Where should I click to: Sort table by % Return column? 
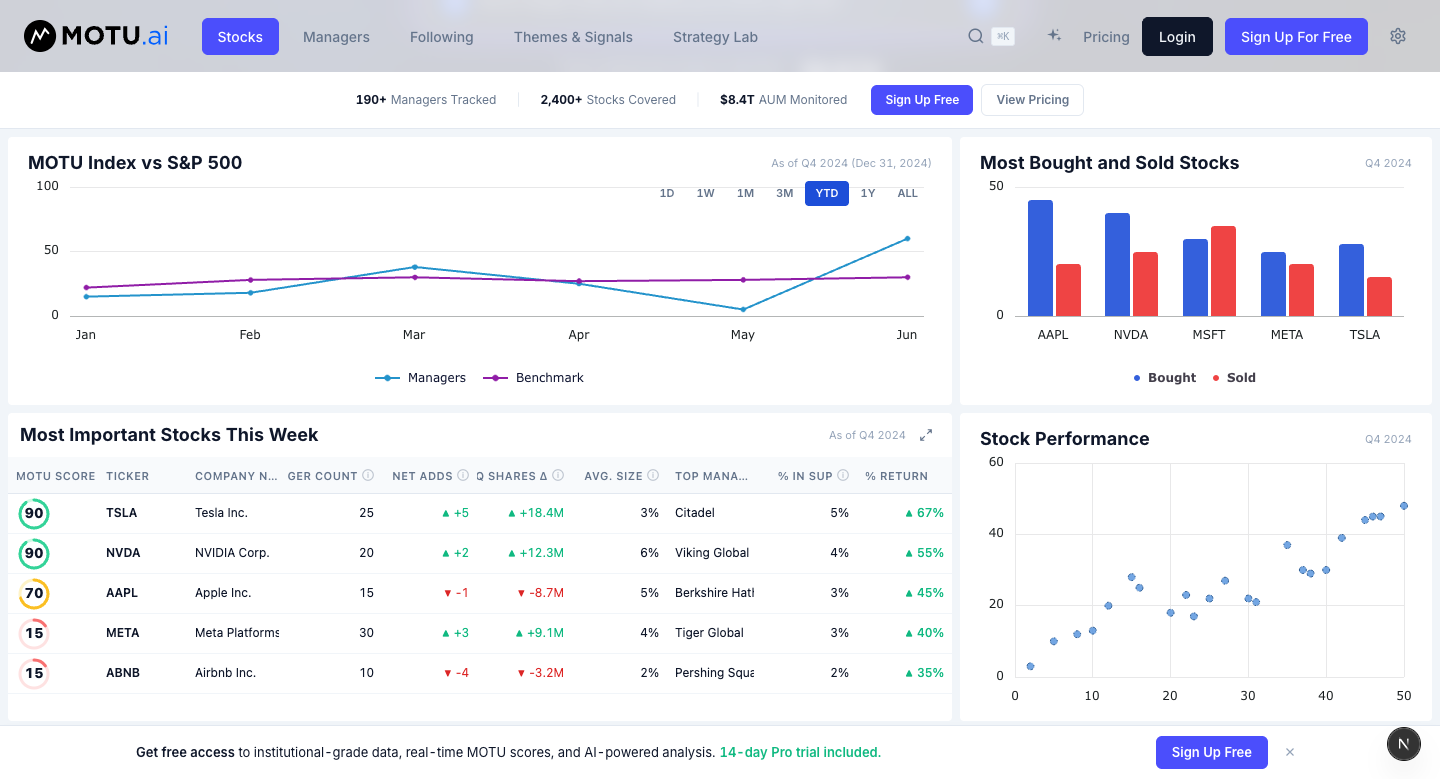coord(897,476)
